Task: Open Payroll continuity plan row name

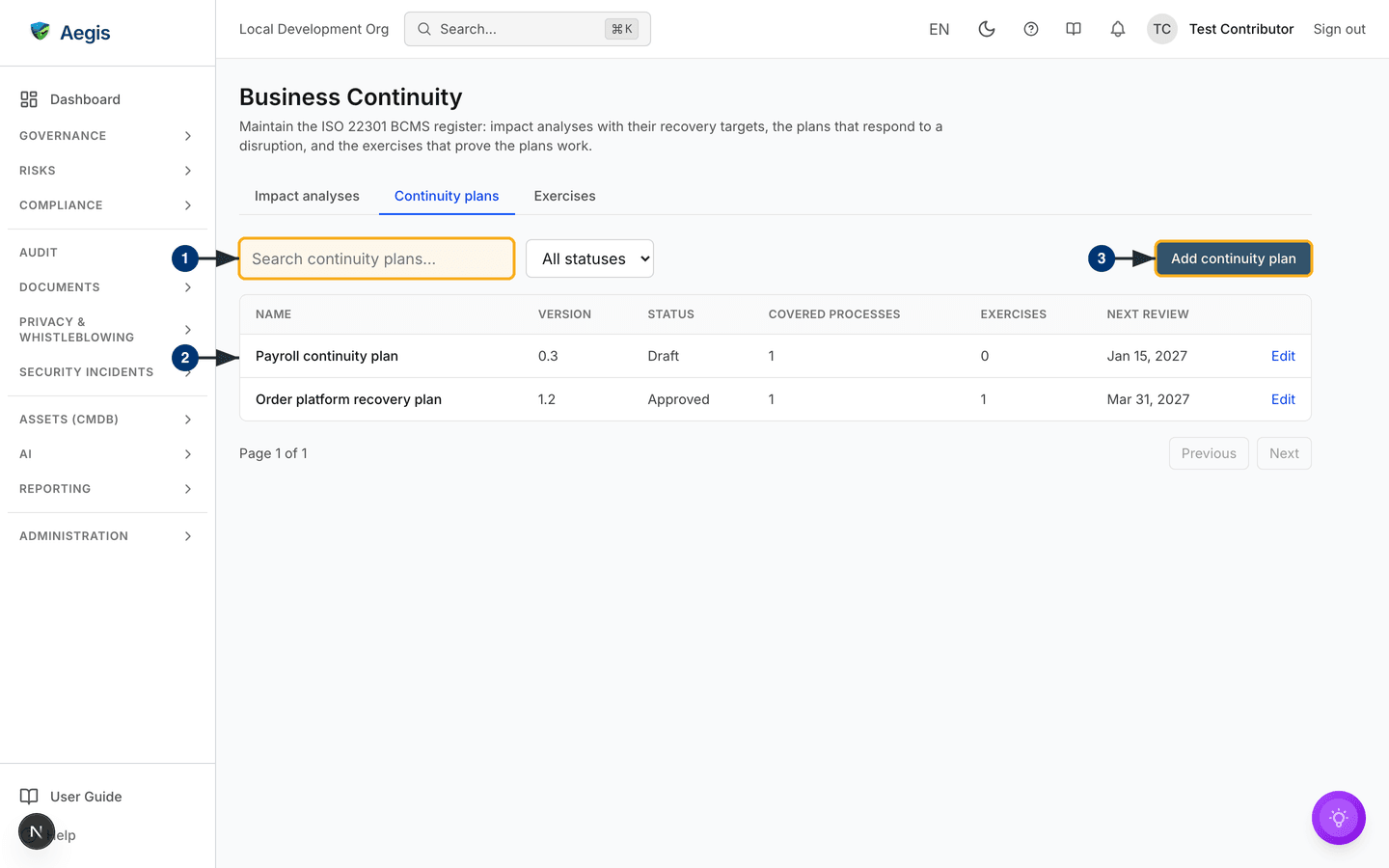Action: click(327, 356)
